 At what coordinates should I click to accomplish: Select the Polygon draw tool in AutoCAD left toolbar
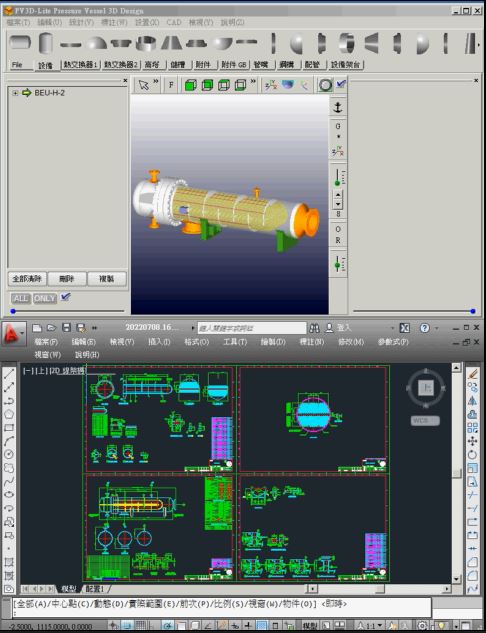[9, 414]
